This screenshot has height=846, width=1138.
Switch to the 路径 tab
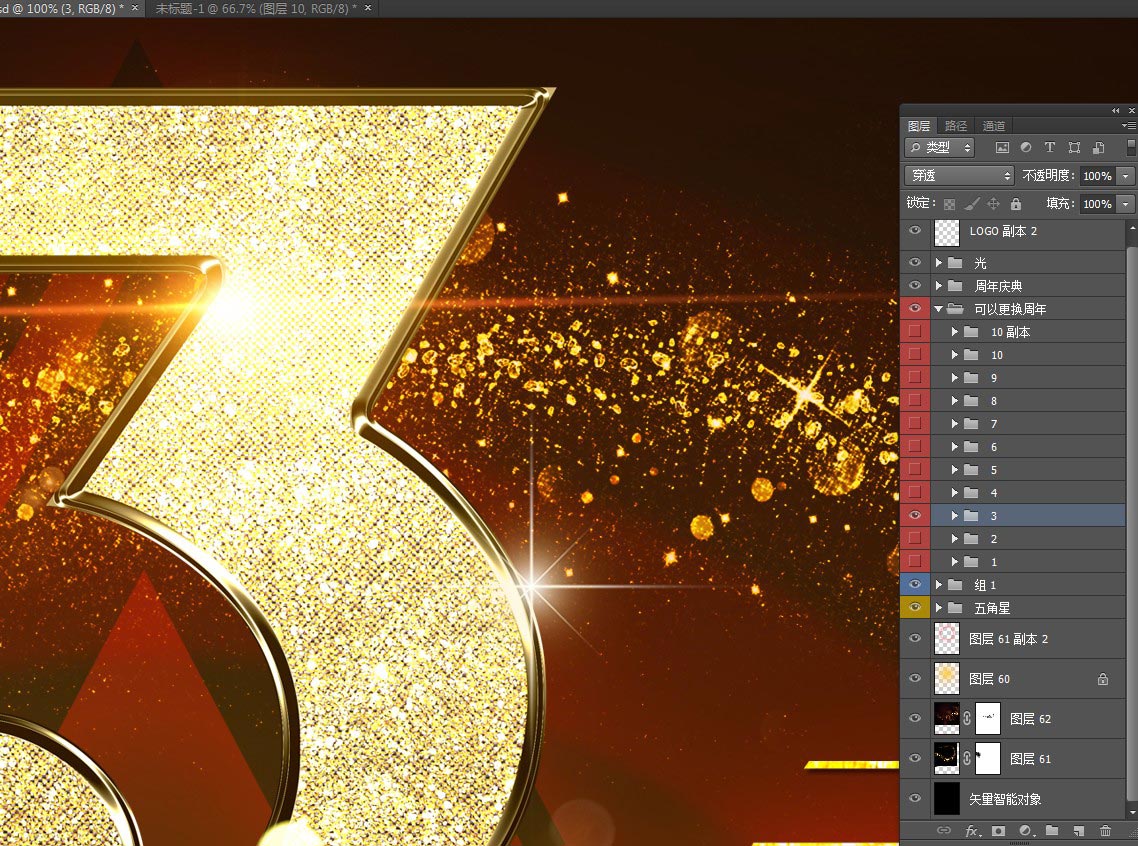956,126
